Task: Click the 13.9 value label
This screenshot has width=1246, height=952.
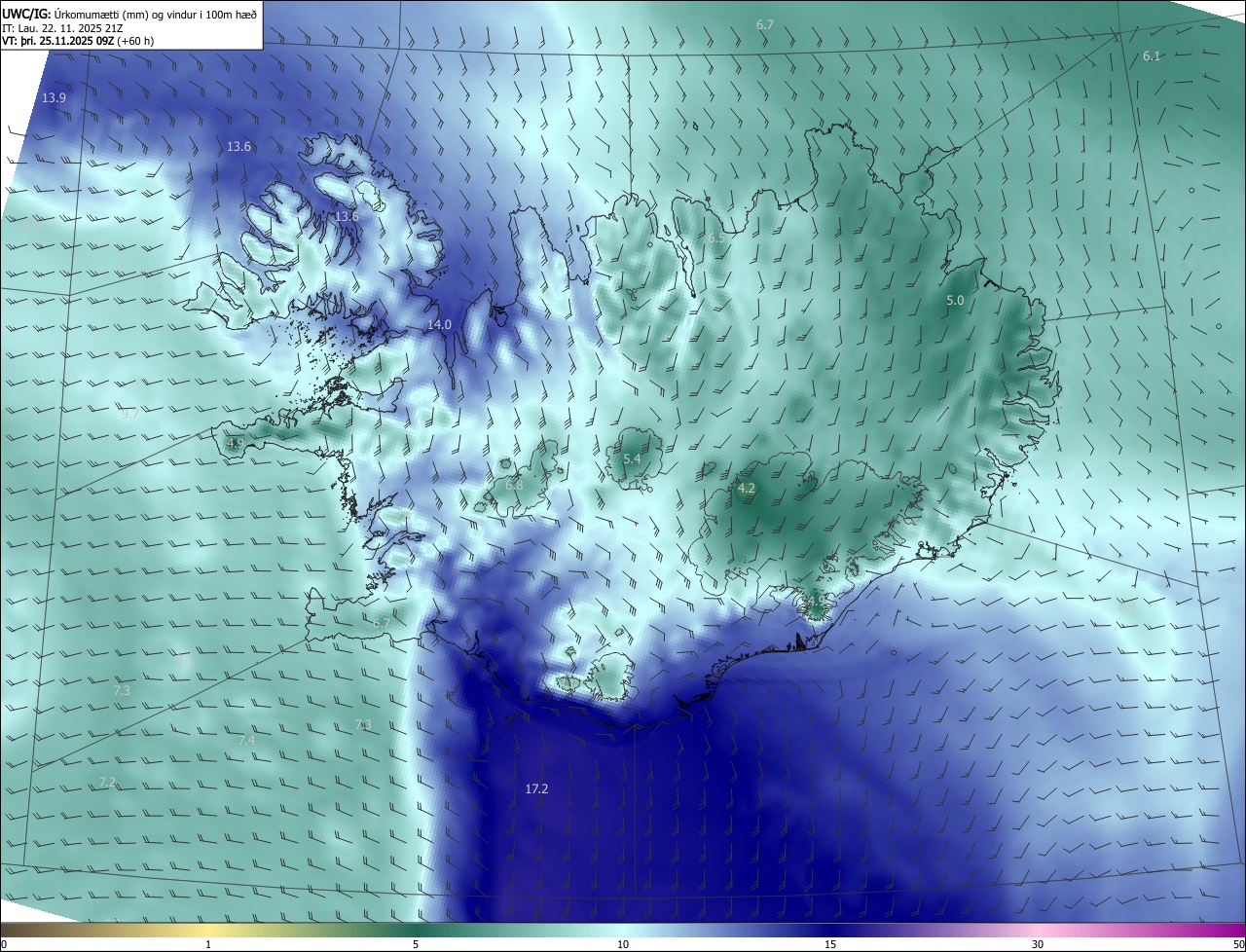Action: coord(55,97)
